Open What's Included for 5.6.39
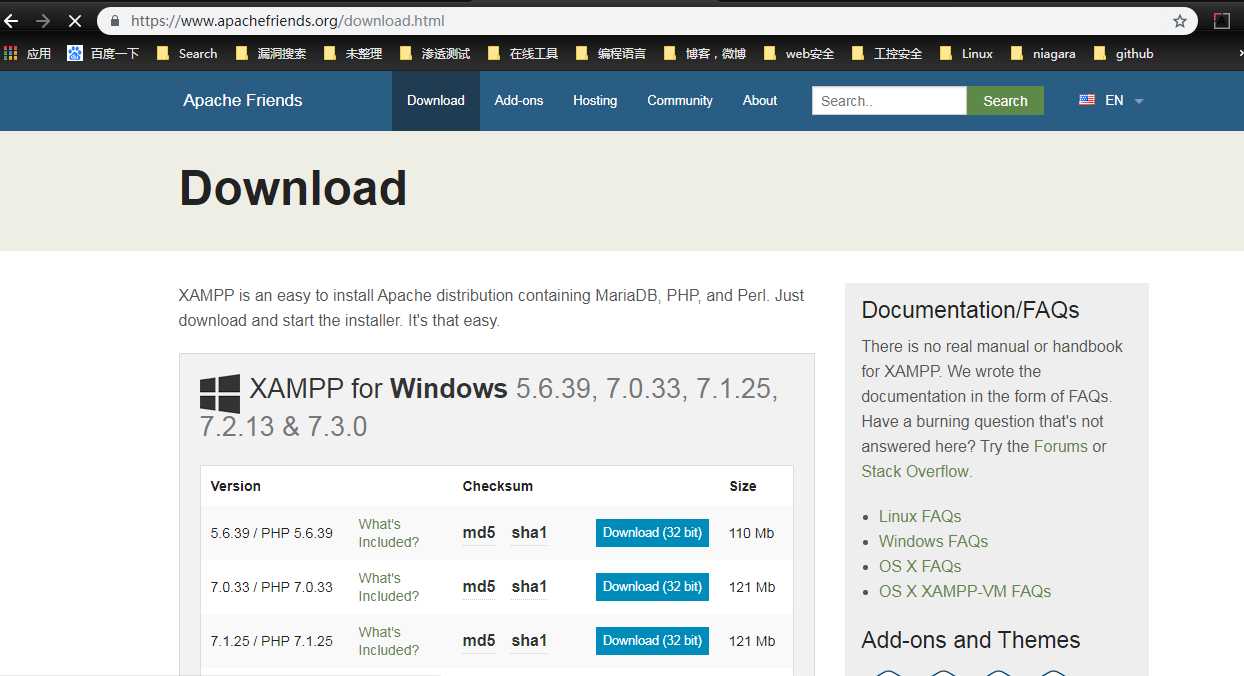 388,533
